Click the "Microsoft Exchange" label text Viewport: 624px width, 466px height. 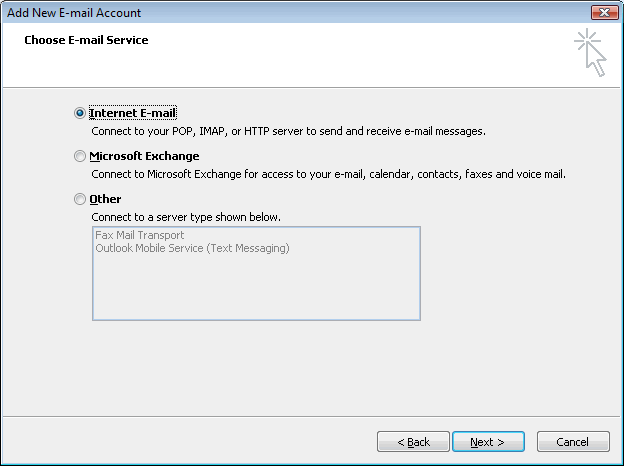click(144, 157)
